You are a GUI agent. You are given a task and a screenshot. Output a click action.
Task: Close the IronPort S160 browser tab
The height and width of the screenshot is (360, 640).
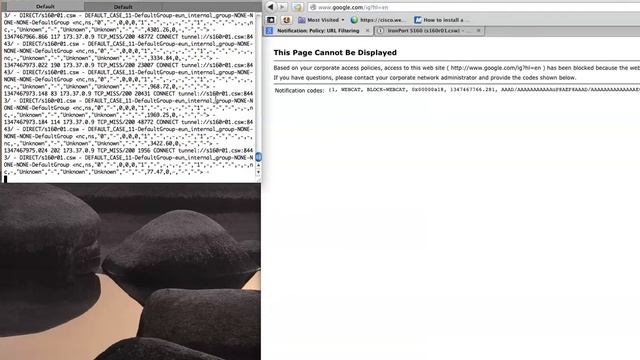478,31
